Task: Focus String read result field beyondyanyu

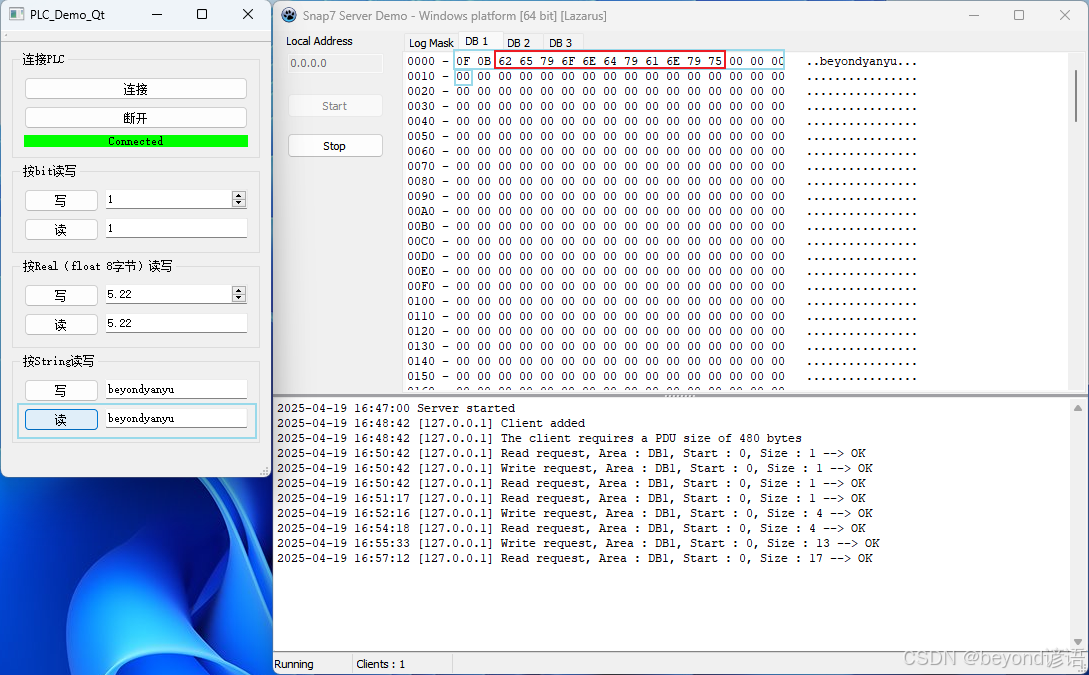Action: click(176, 419)
